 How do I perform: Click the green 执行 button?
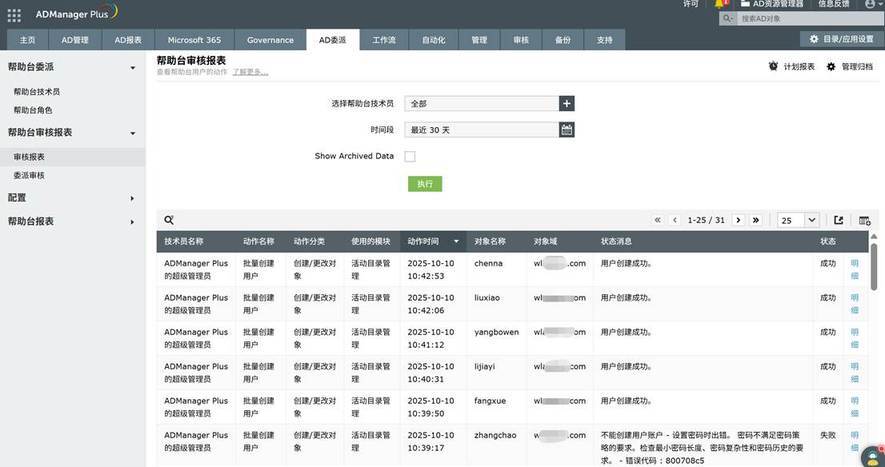[x=424, y=184]
